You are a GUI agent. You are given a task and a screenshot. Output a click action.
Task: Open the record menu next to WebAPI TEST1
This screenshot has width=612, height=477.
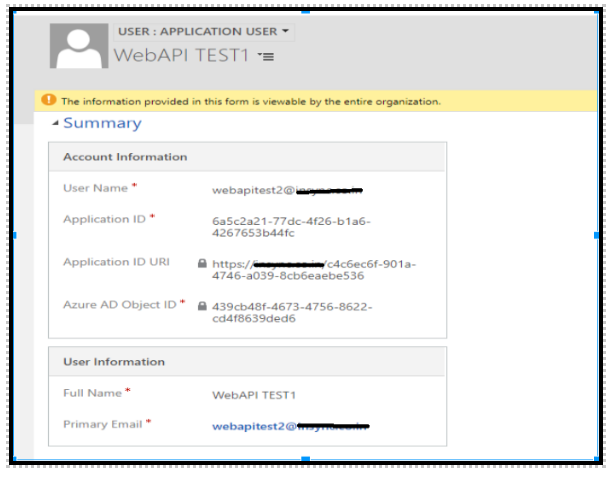pos(266,57)
